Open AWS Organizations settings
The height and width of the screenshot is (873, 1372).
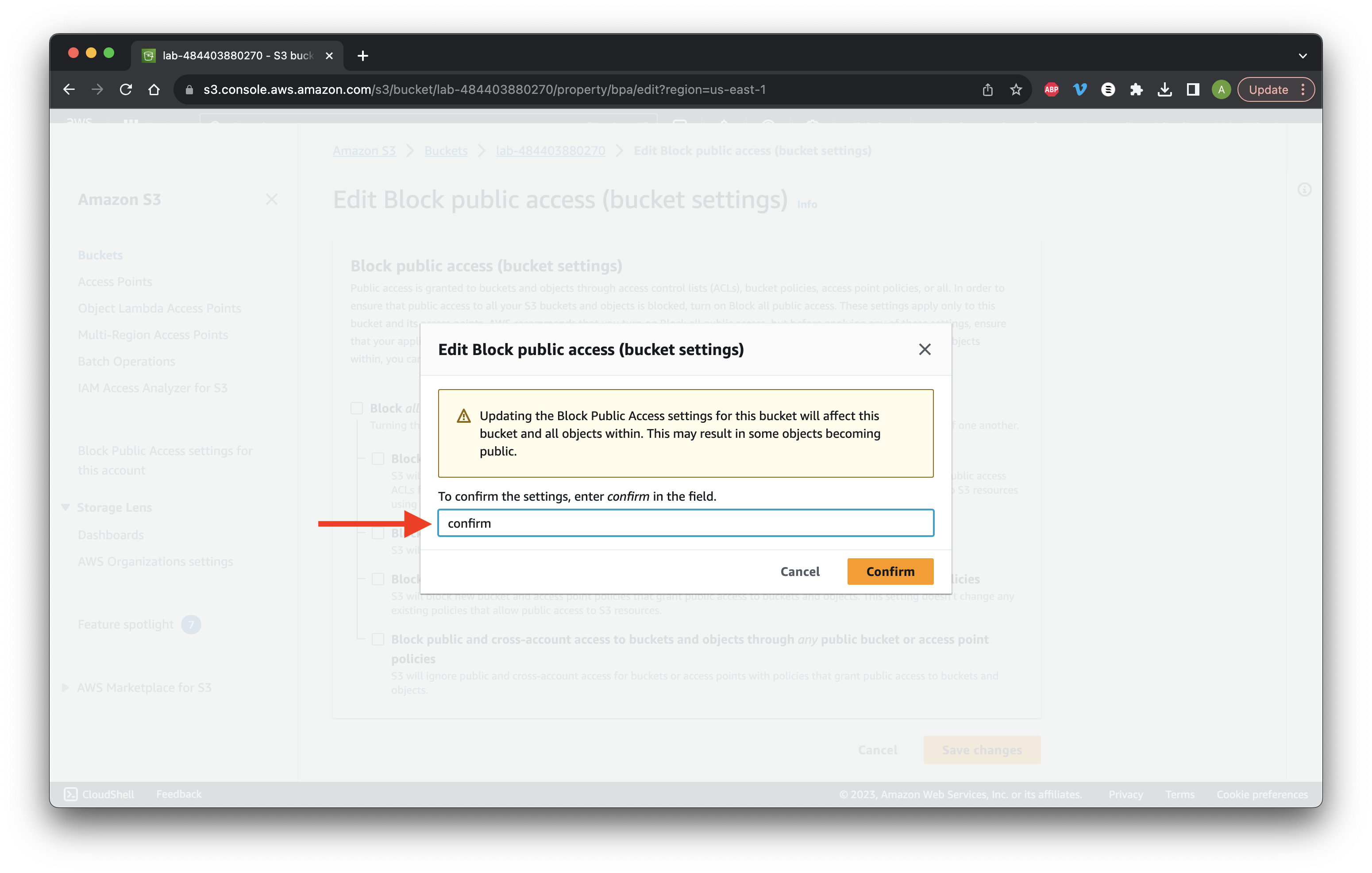pyautogui.click(x=155, y=561)
